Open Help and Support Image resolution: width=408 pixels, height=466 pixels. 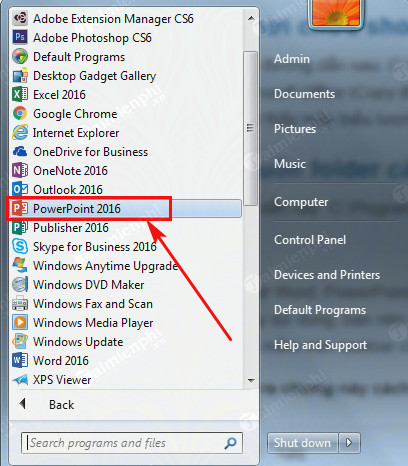(320, 345)
